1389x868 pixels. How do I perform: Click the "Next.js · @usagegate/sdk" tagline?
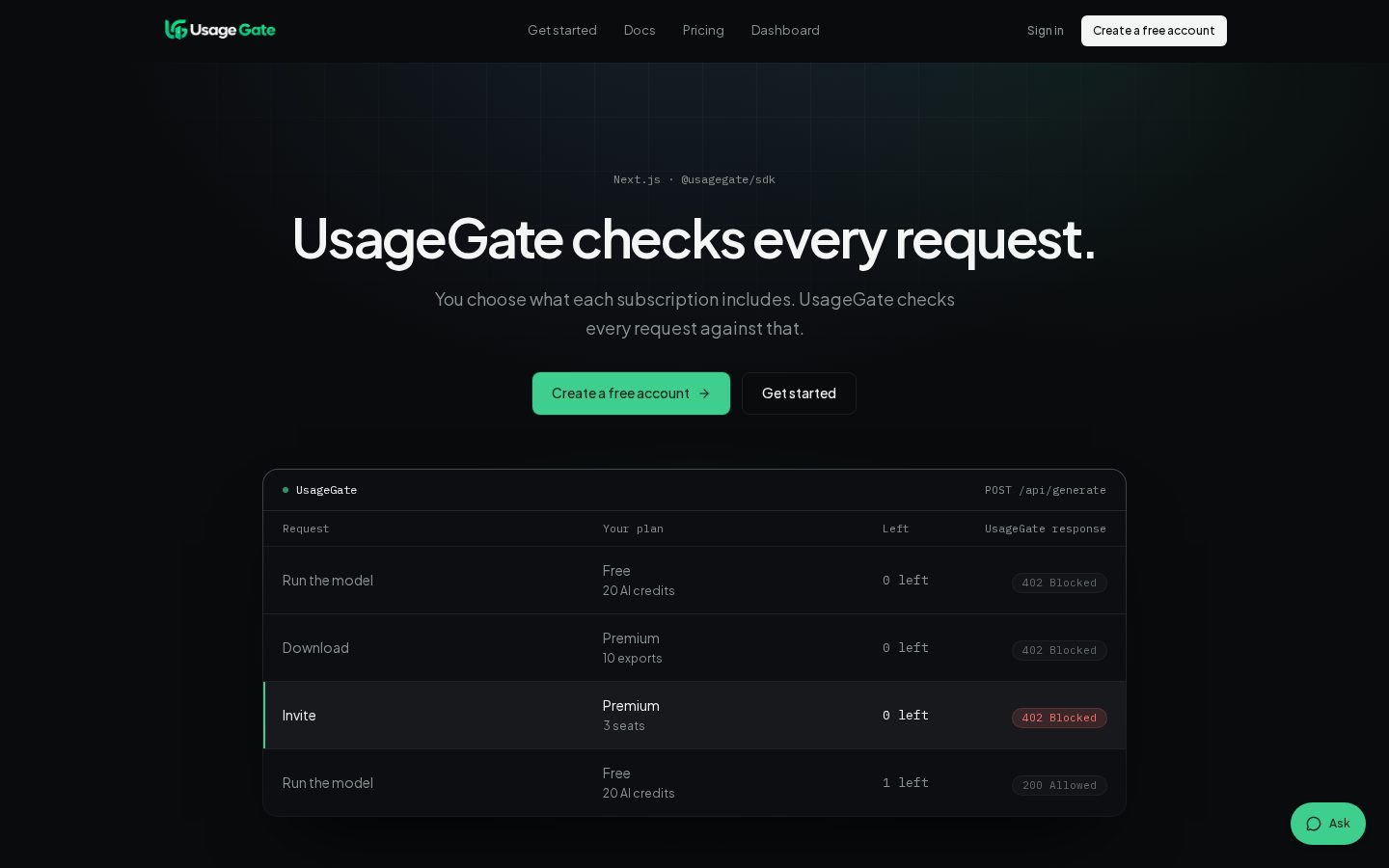[x=694, y=179]
